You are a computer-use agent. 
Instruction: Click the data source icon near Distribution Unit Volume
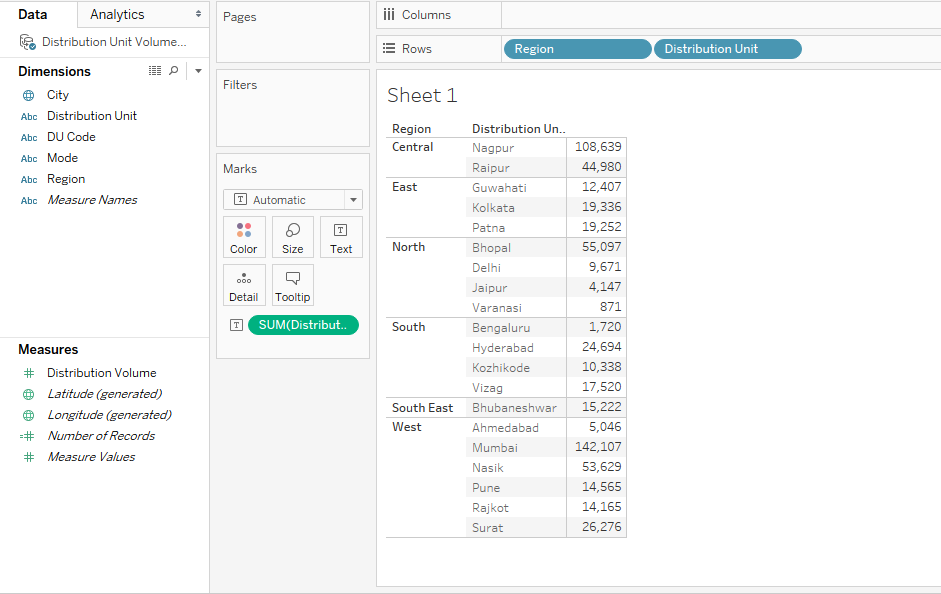28,42
